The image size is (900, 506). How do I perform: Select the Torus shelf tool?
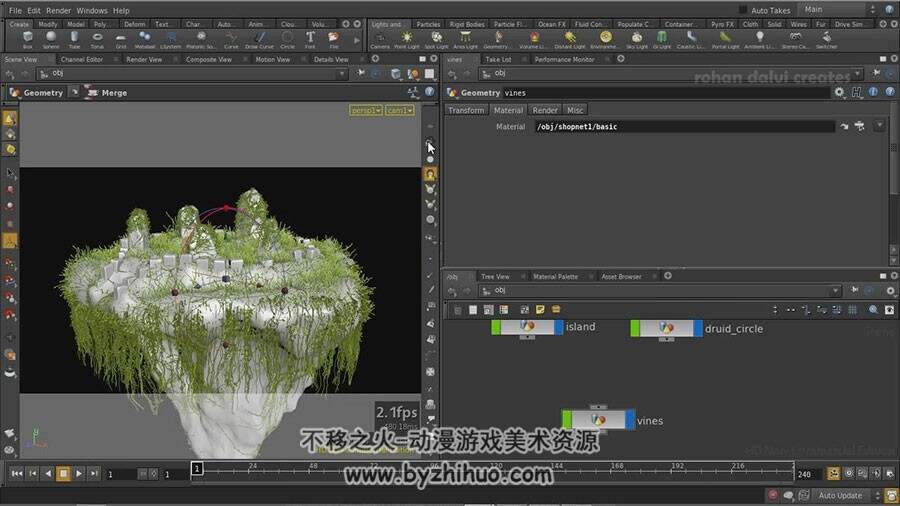point(98,40)
